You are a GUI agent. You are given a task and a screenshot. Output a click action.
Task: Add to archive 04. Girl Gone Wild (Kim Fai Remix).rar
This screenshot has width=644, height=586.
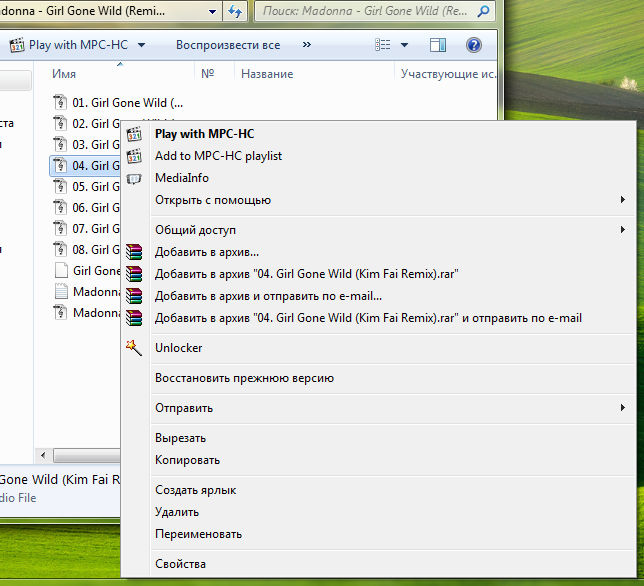pyautogui.click(x=306, y=274)
